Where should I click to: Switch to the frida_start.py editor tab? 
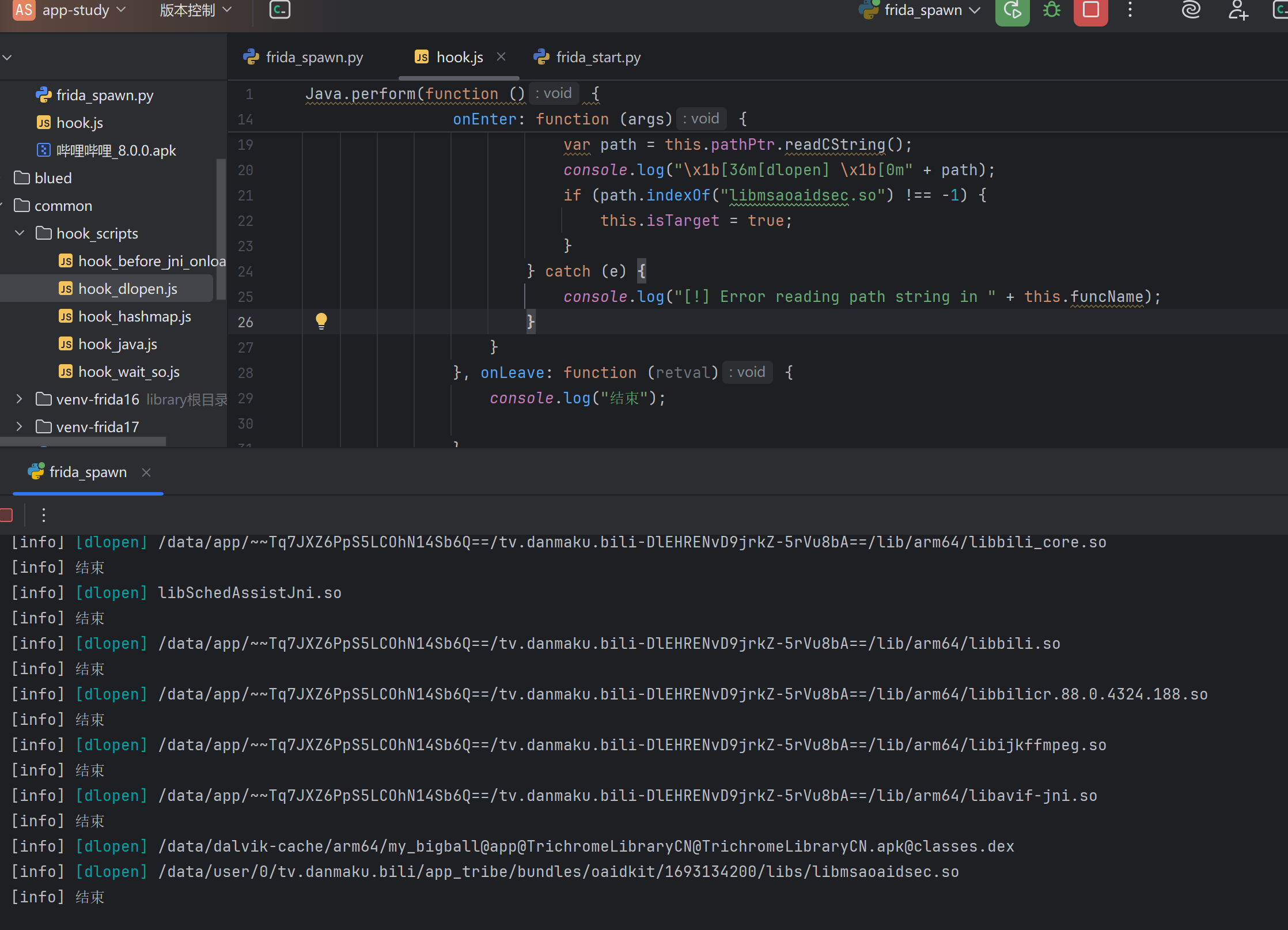587,57
